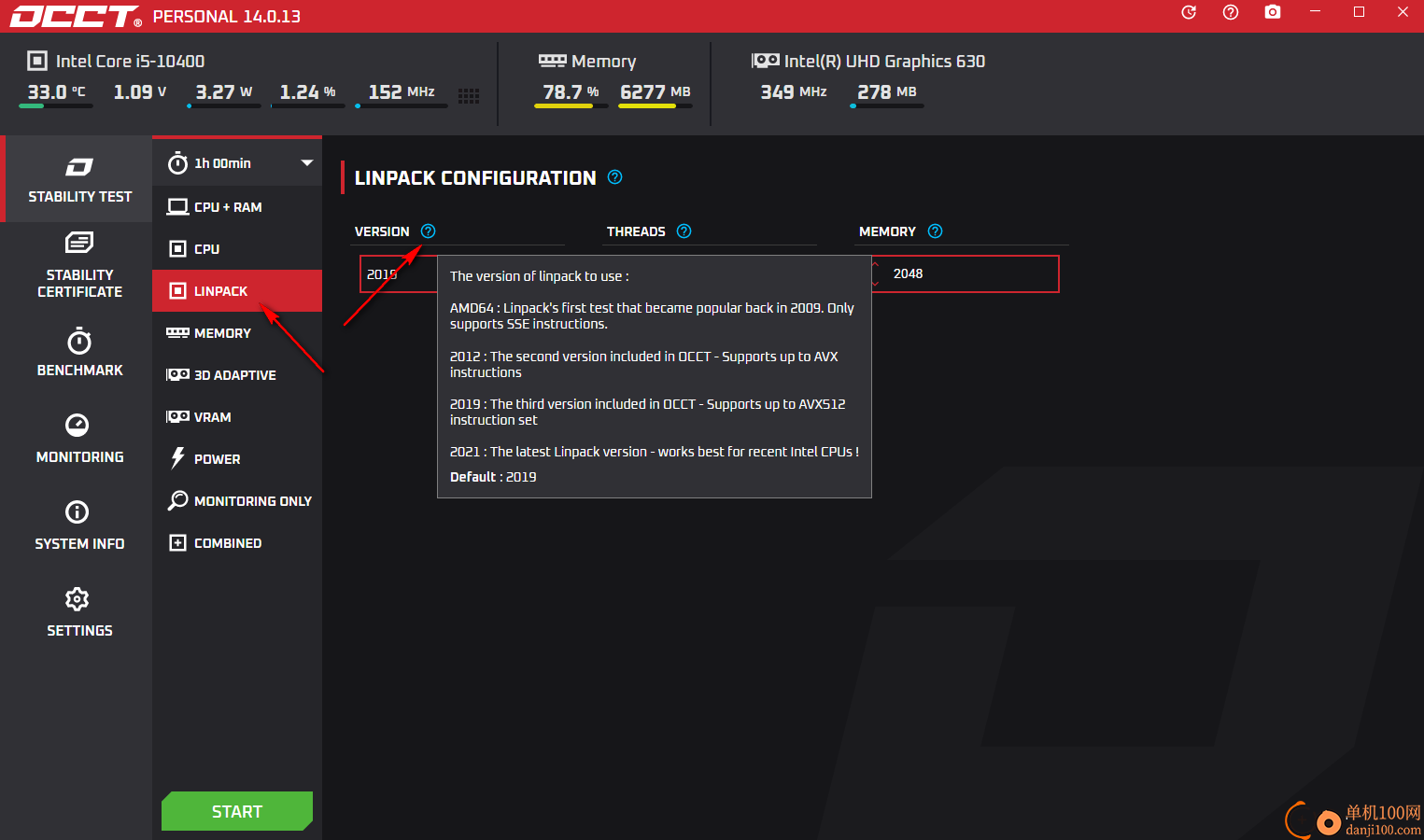Select MONITORING ONLY mode

(x=237, y=501)
